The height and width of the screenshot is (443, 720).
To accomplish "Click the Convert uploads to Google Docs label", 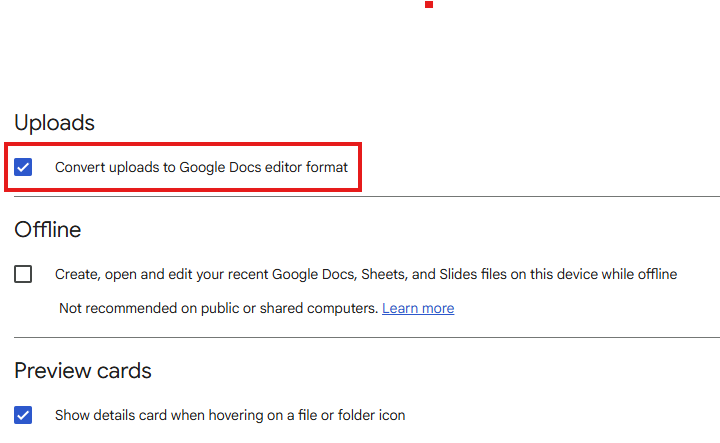I will [200, 167].
